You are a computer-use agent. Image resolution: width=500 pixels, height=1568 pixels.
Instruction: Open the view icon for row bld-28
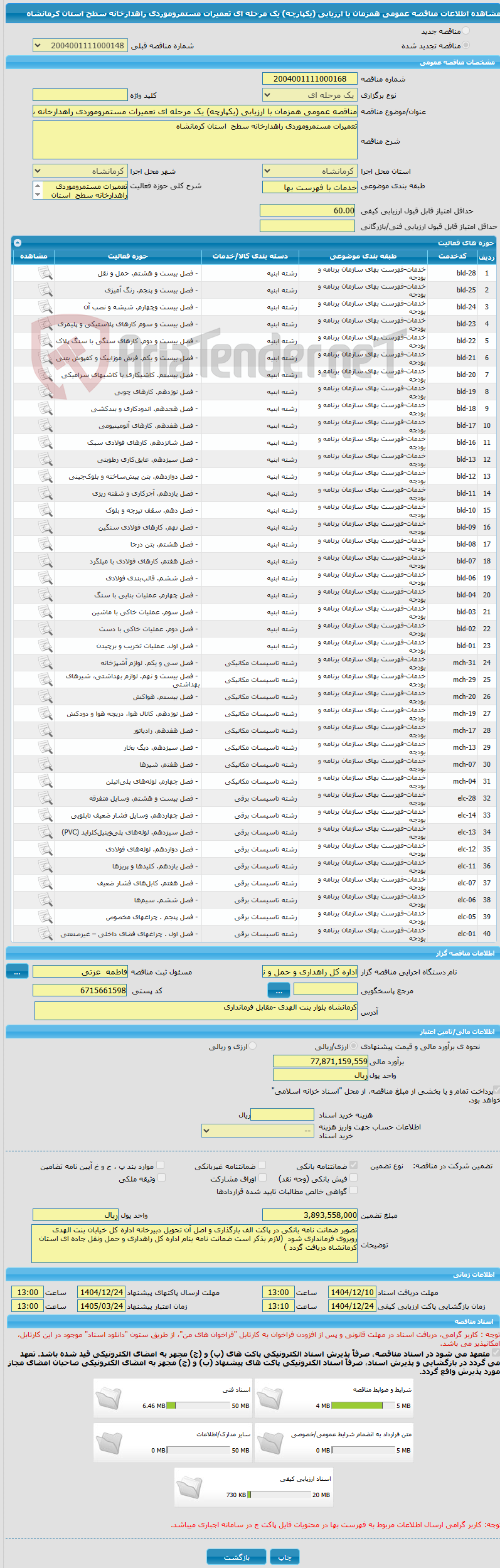45,273
